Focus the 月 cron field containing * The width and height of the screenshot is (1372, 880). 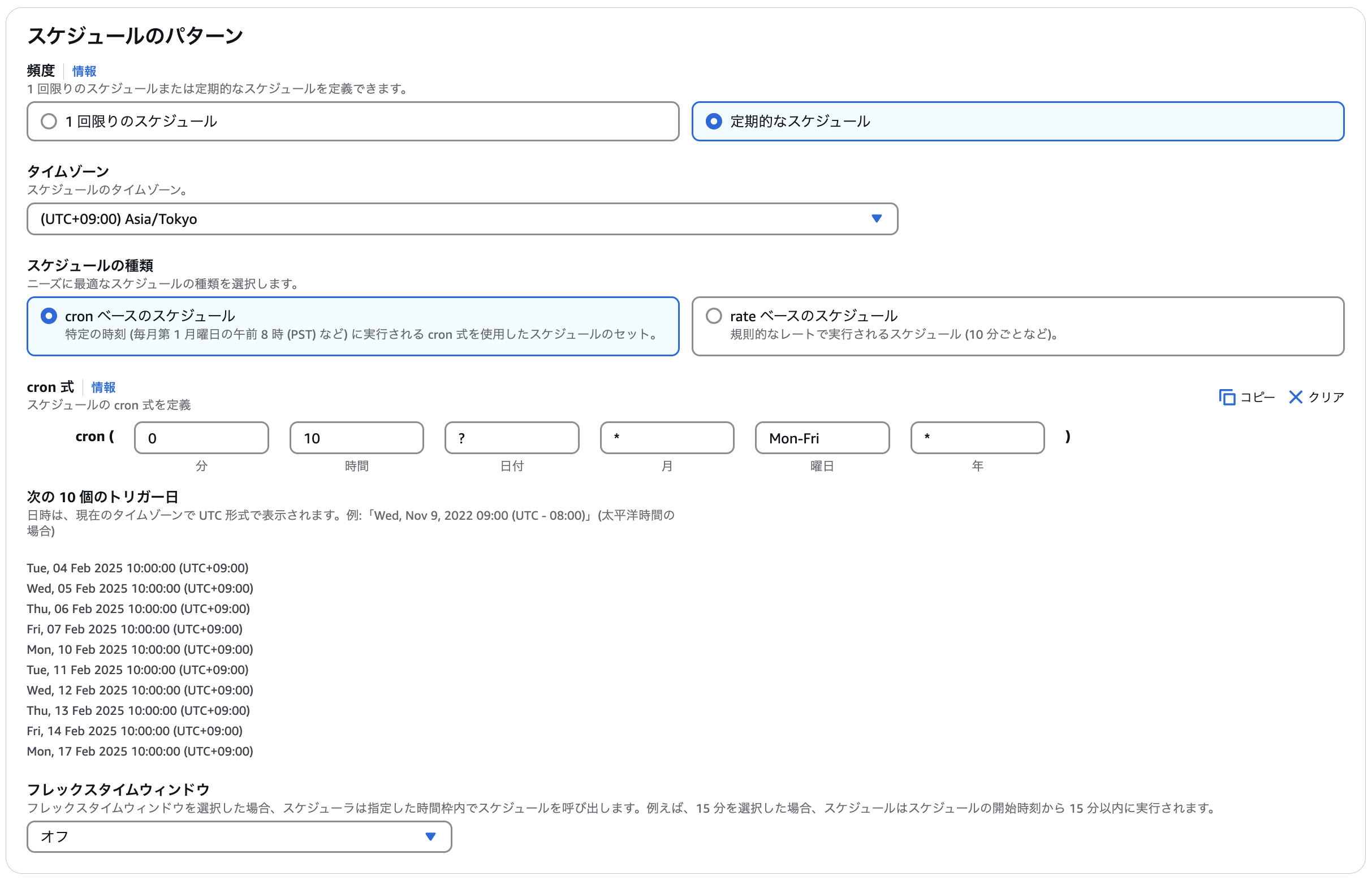pyautogui.click(x=667, y=438)
